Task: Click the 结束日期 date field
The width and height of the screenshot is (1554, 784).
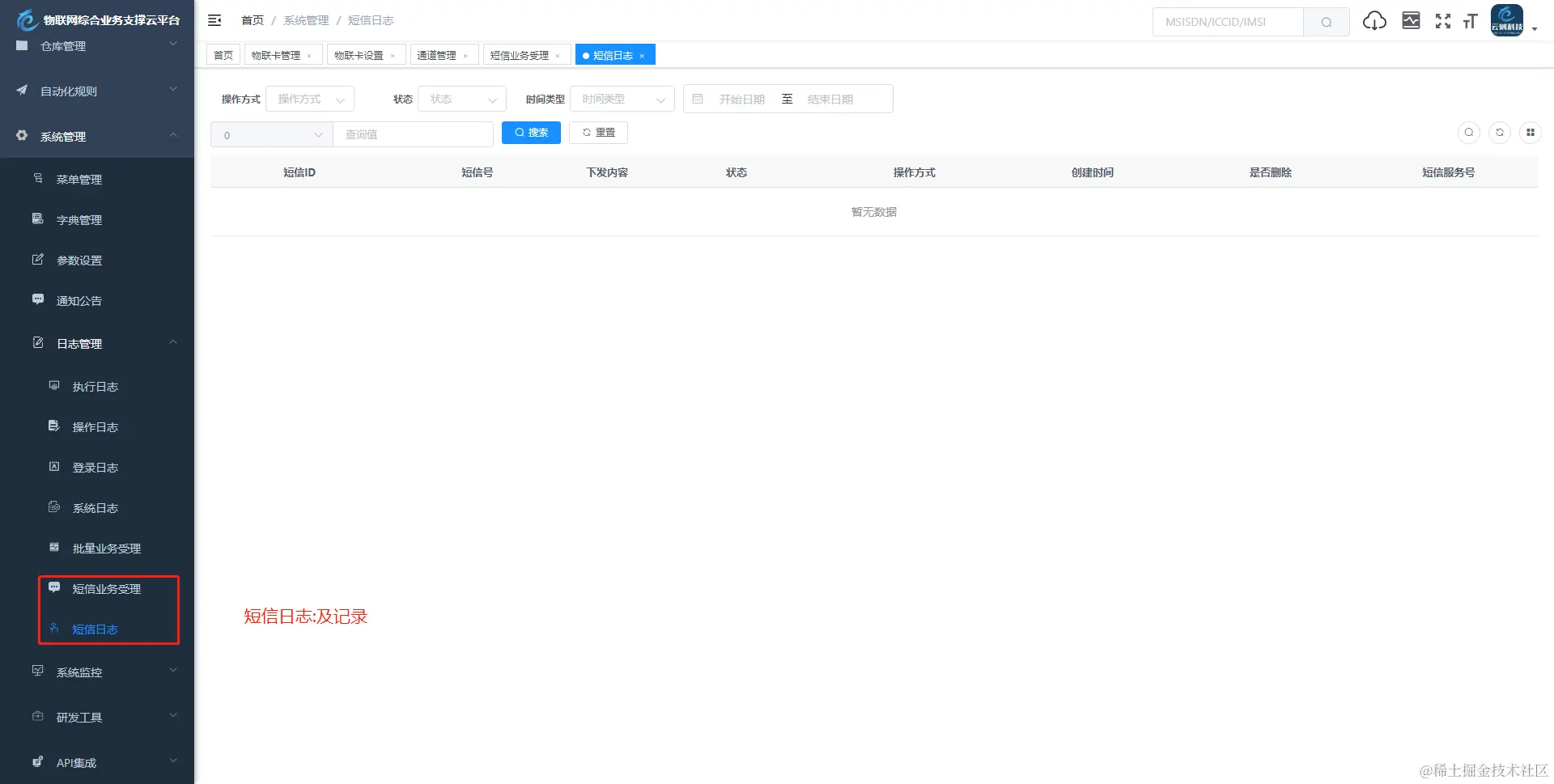Action: [830, 99]
